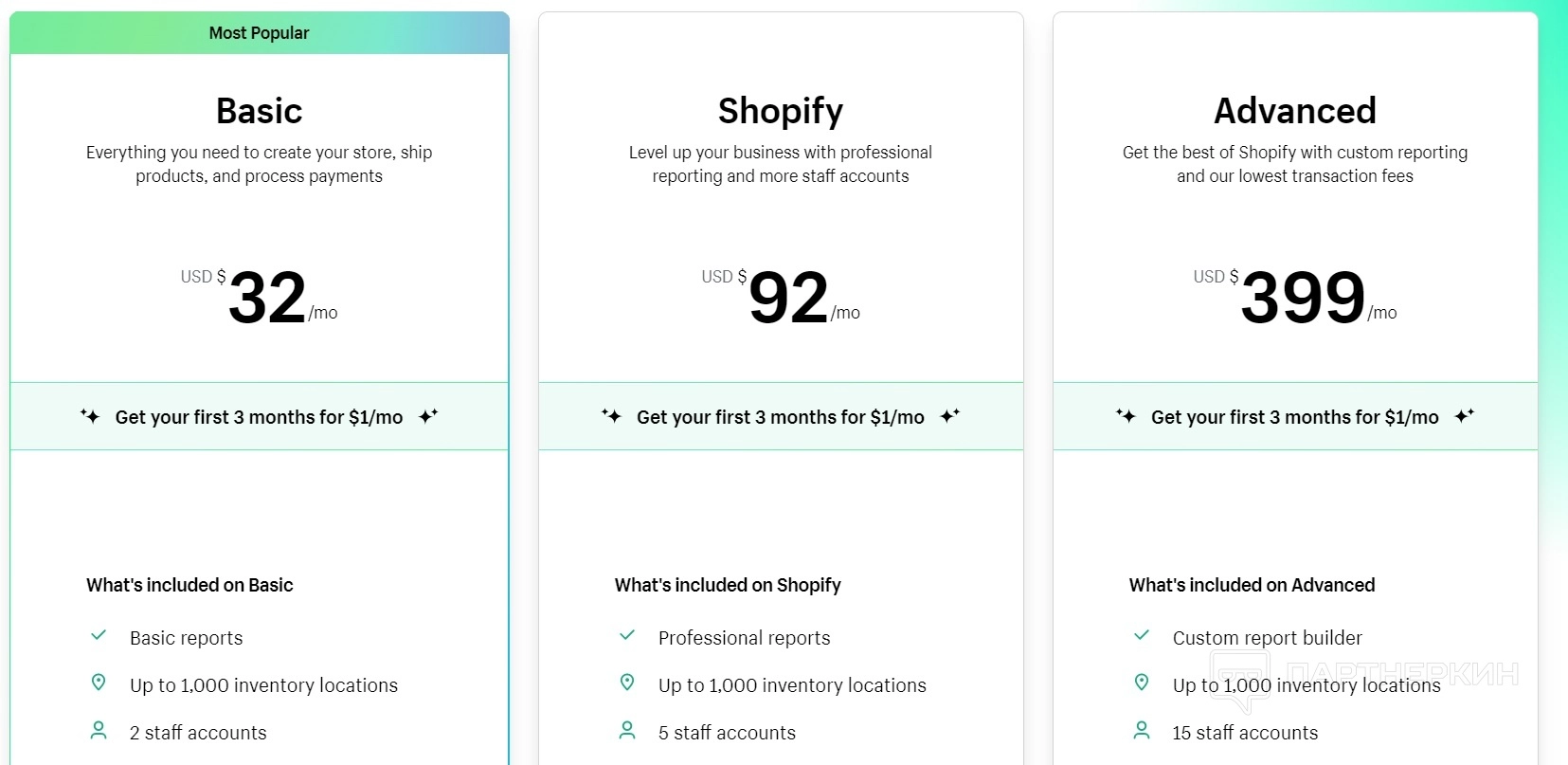The width and height of the screenshot is (1568, 765).
Task: Click the person icon beside 2 staff accounts
Action: (x=99, y=730)
